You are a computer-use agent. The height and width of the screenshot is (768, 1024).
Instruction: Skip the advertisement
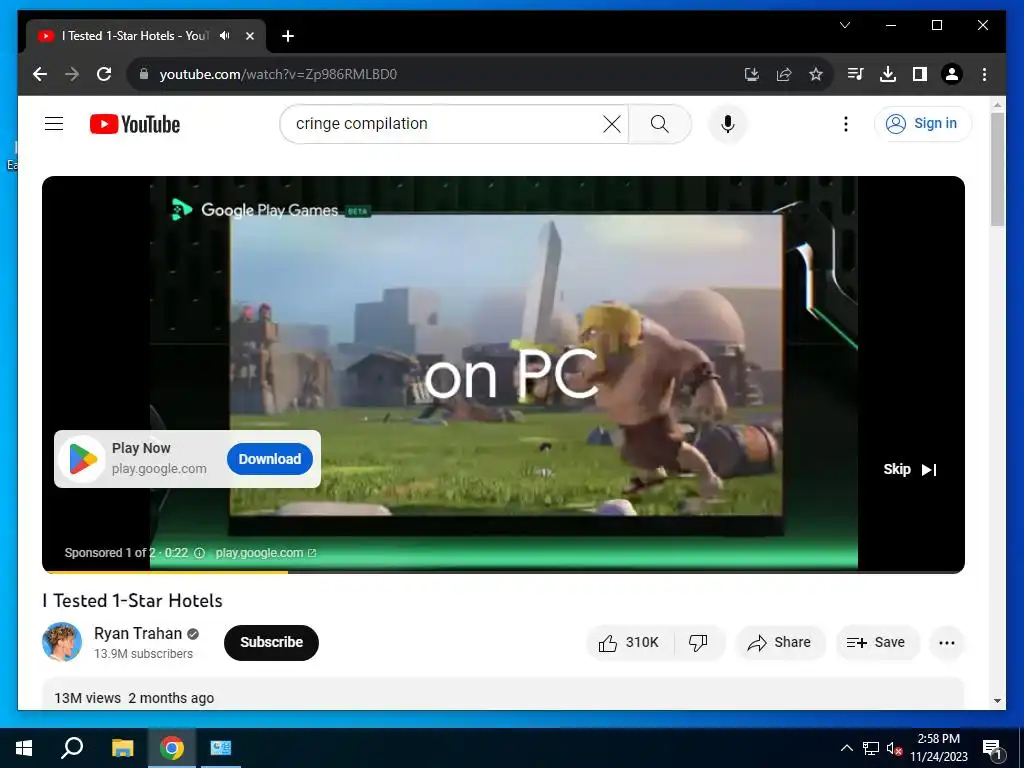(910, 470)
